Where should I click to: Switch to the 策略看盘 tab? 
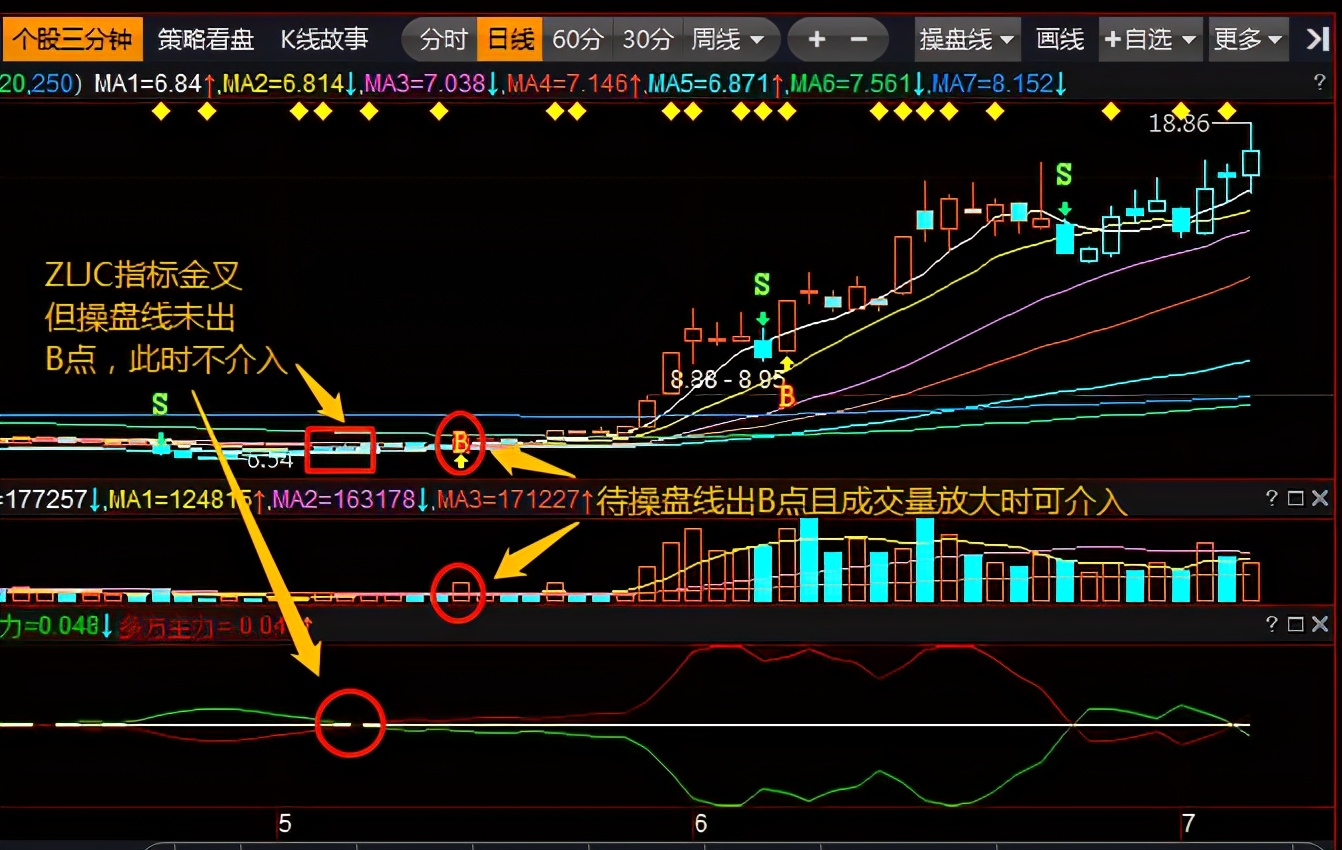(x=206, y=40)
